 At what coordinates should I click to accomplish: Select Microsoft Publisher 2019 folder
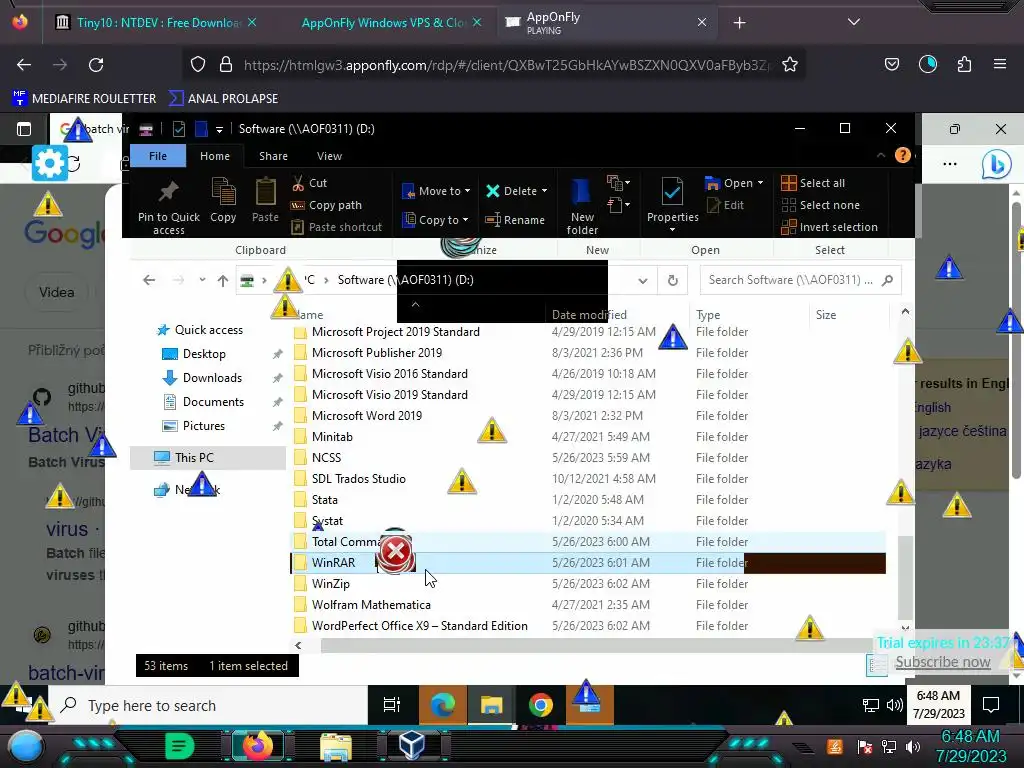pos(377,353)
